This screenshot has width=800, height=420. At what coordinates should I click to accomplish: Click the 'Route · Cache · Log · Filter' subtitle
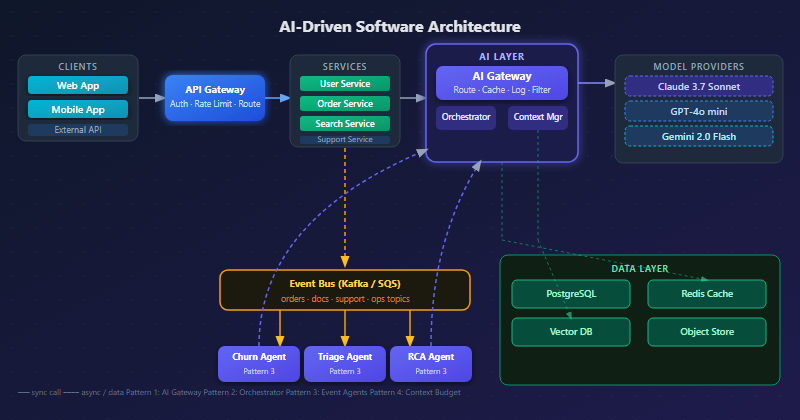click(502, 90)
